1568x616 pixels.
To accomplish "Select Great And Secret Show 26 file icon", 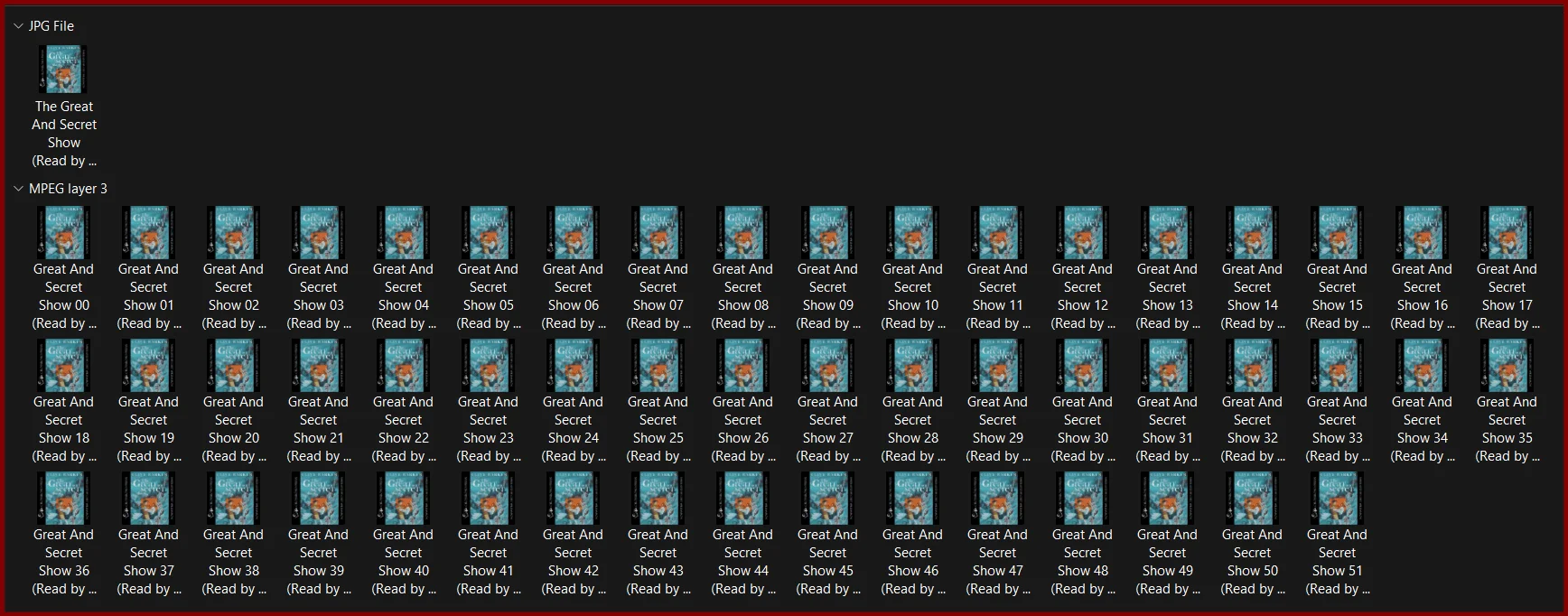I will pyautogui.click(x=743, y=365).
